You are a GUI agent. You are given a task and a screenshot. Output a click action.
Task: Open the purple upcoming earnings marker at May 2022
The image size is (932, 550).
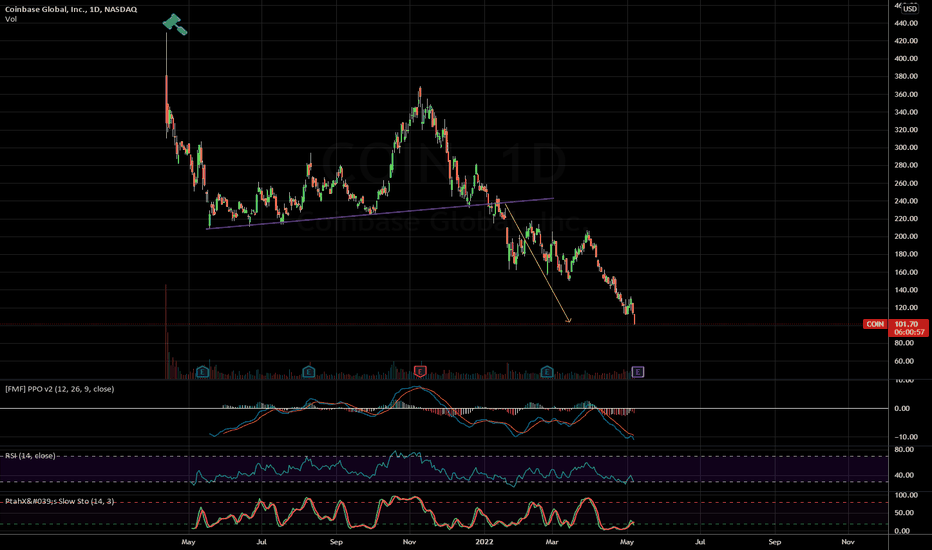click(638, 372)
